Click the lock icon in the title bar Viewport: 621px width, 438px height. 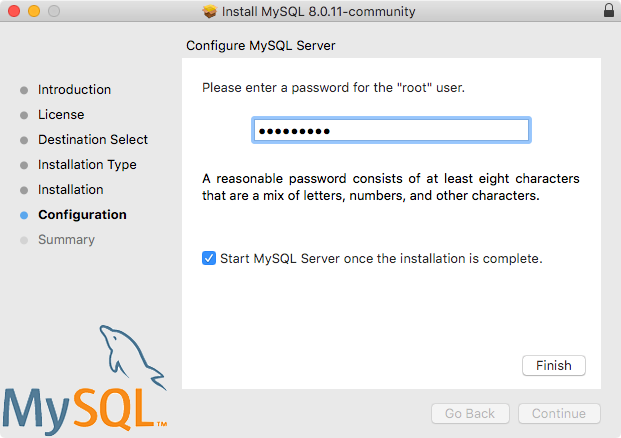click(x=609, y=12)
